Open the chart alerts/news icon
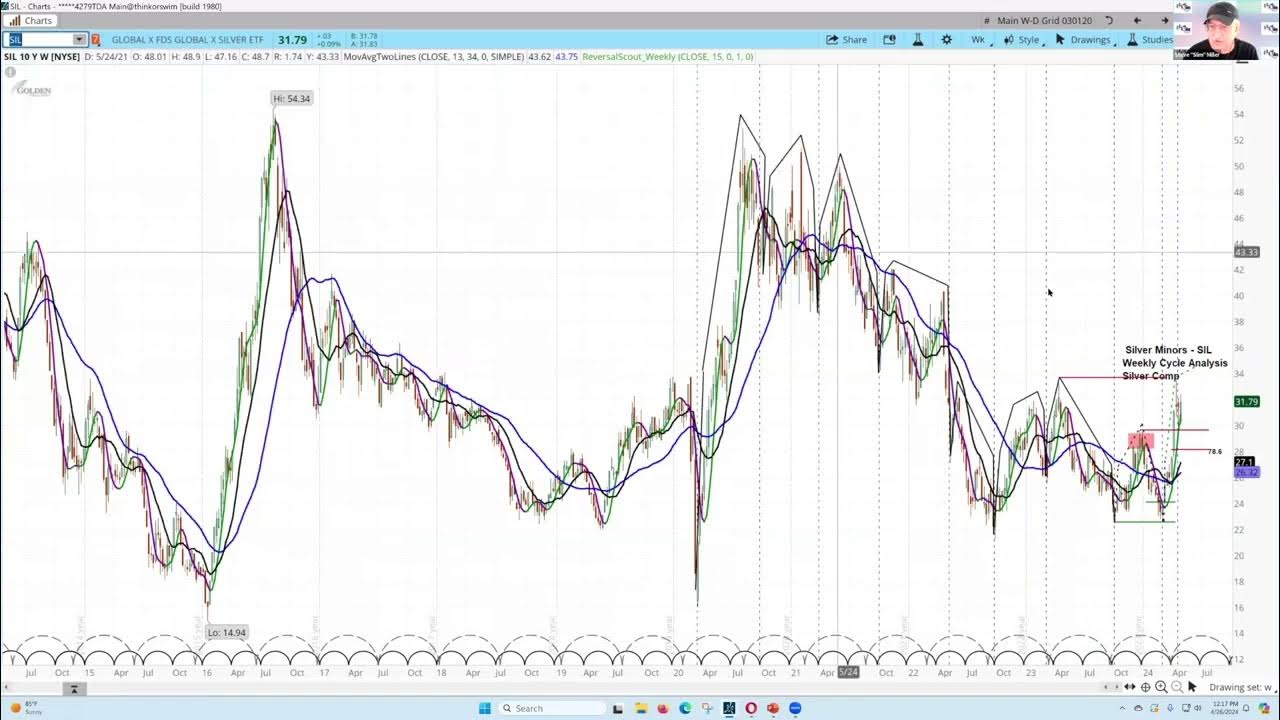Image resolution: width=1280 pixels, height=720 pixels. [889, 40]
